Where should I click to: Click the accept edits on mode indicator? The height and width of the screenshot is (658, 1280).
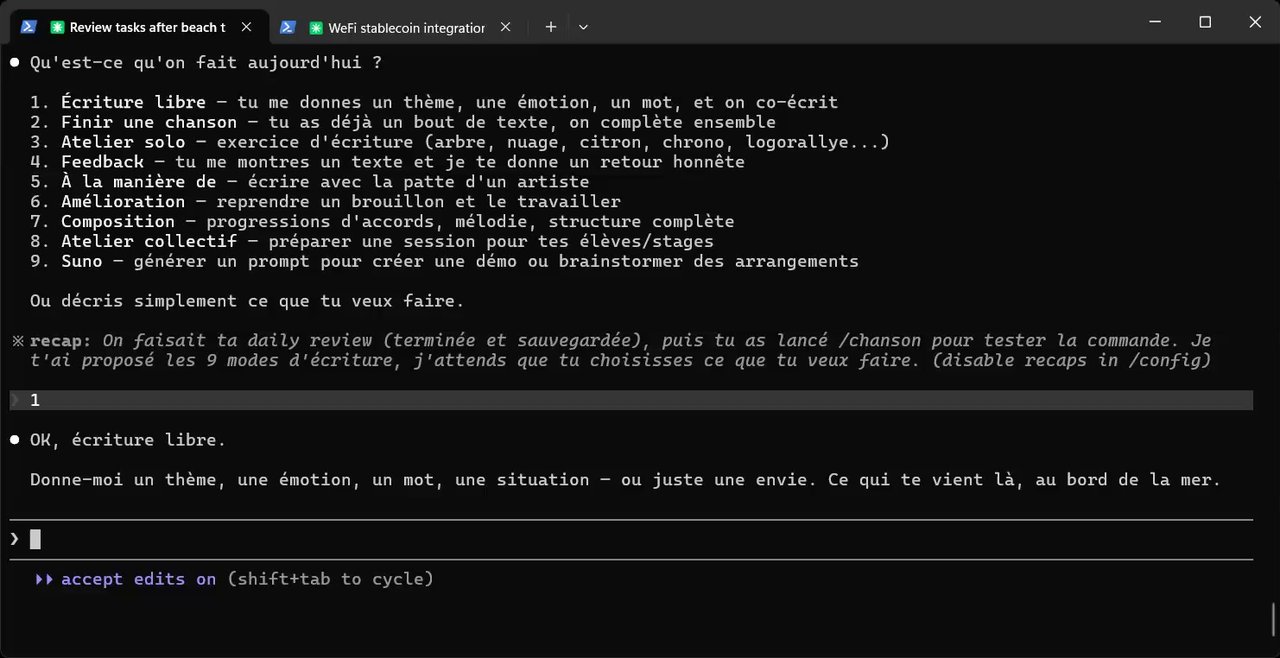138,579
